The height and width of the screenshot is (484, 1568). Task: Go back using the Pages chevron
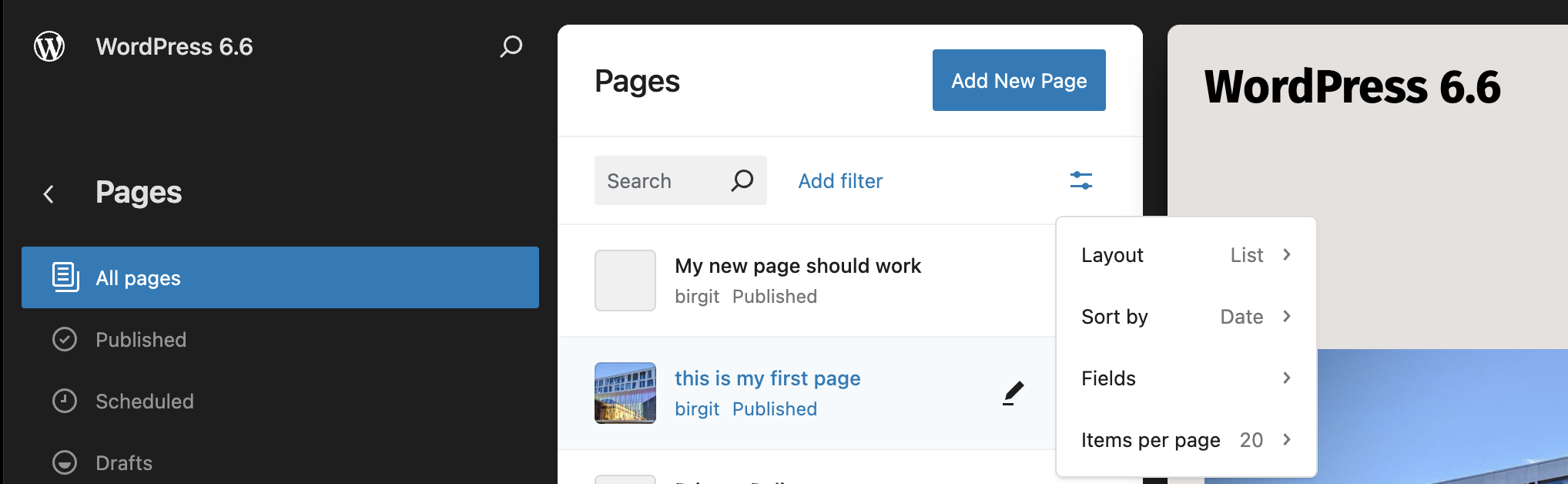tap(49, 193)
